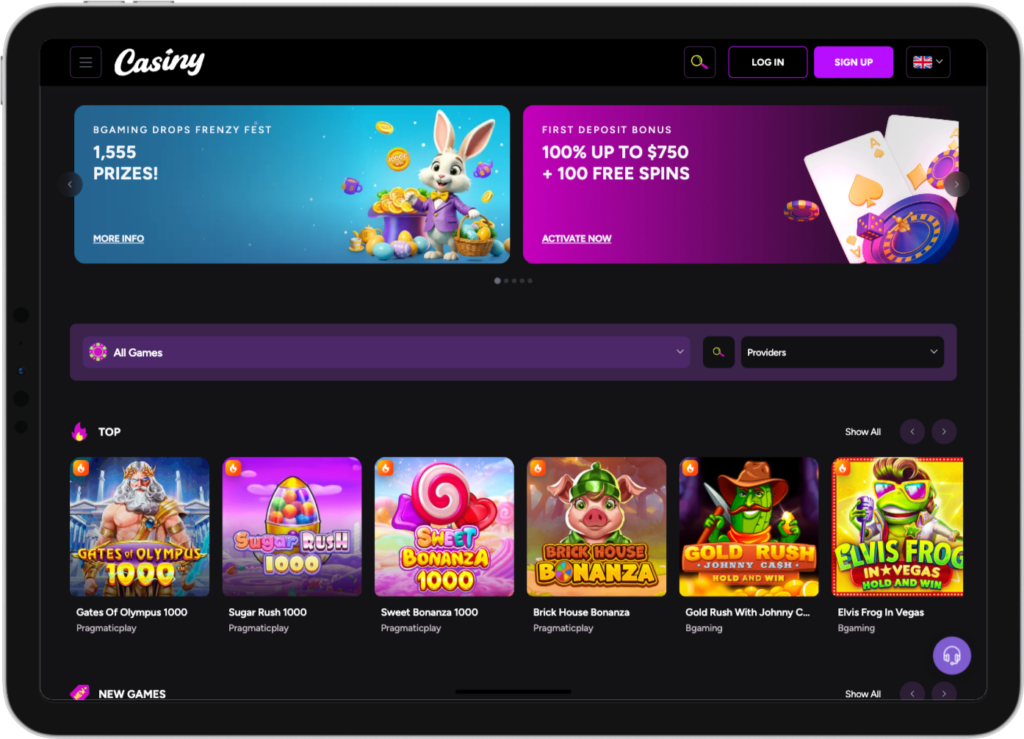Image resolution: width=1024 pixels, height=739 pixels.
Task: Click the games filter search icon
Action: (x=718, y=353)
